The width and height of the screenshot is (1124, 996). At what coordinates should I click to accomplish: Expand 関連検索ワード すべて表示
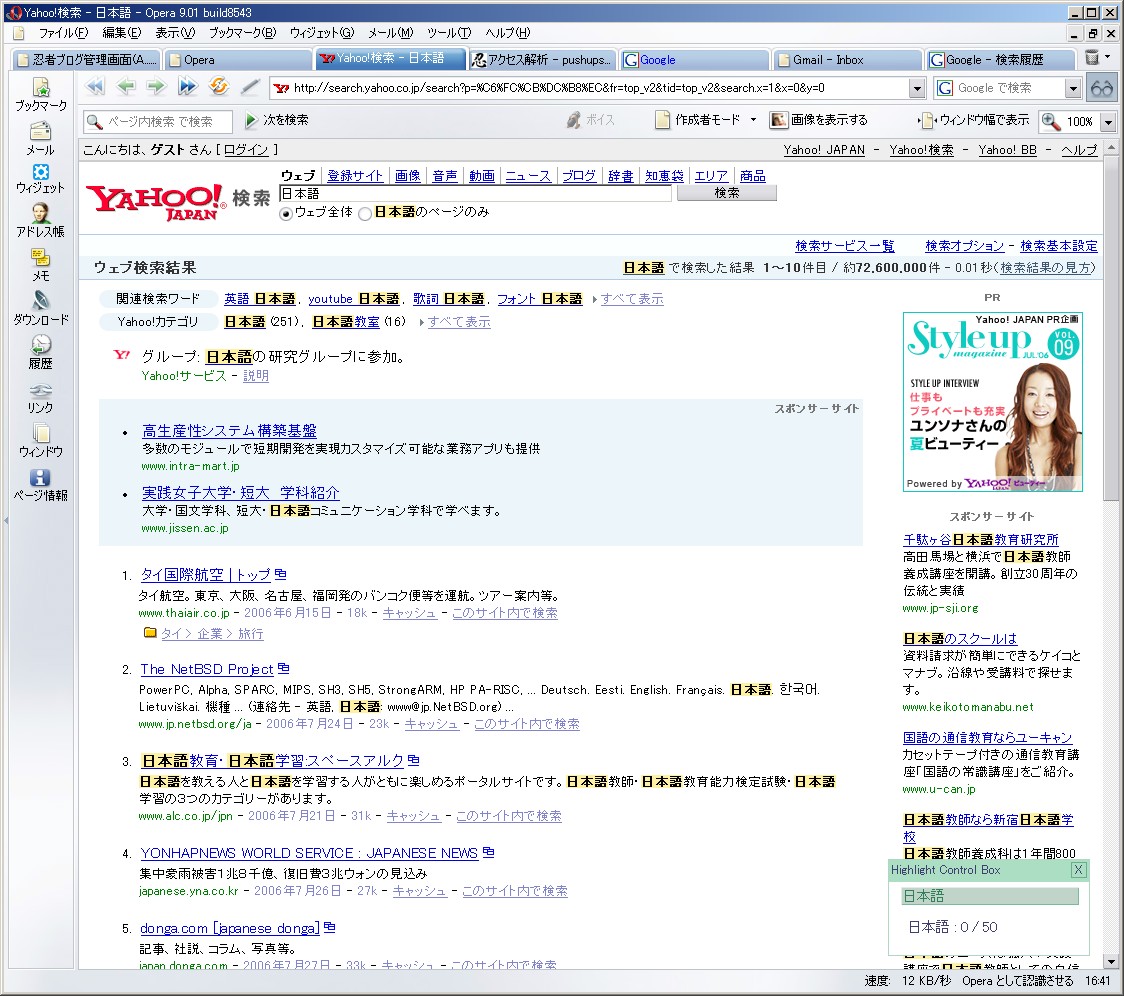click(x=632, y=299)
